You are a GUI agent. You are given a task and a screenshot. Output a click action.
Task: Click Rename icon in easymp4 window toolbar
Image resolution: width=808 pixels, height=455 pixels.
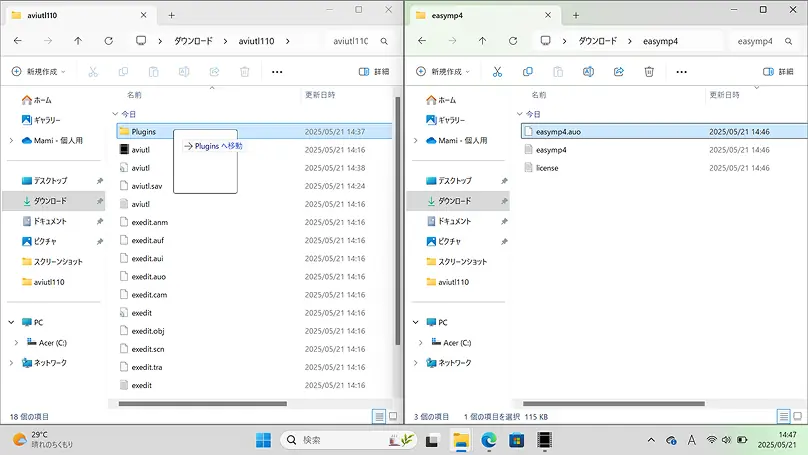pos(588,72)
